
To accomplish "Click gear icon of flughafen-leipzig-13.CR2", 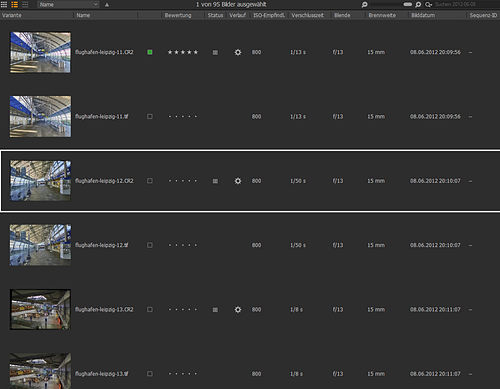I will click(x=238, y=310).
